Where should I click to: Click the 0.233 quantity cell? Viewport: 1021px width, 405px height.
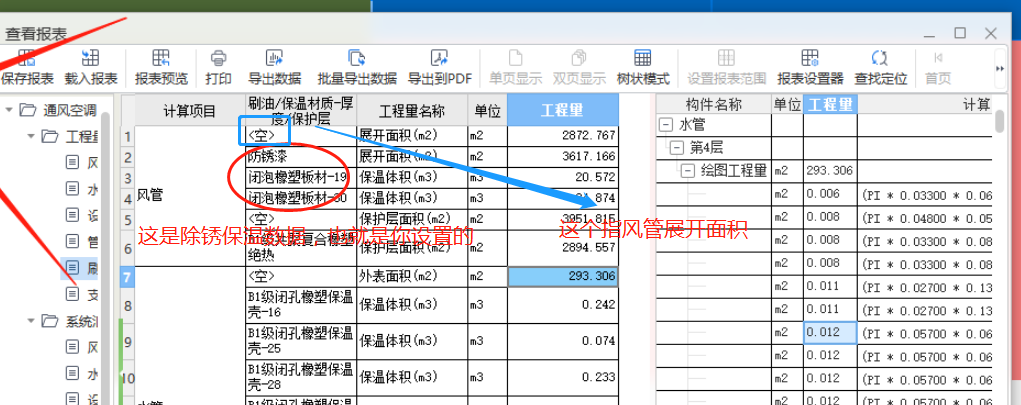[563, 377]
